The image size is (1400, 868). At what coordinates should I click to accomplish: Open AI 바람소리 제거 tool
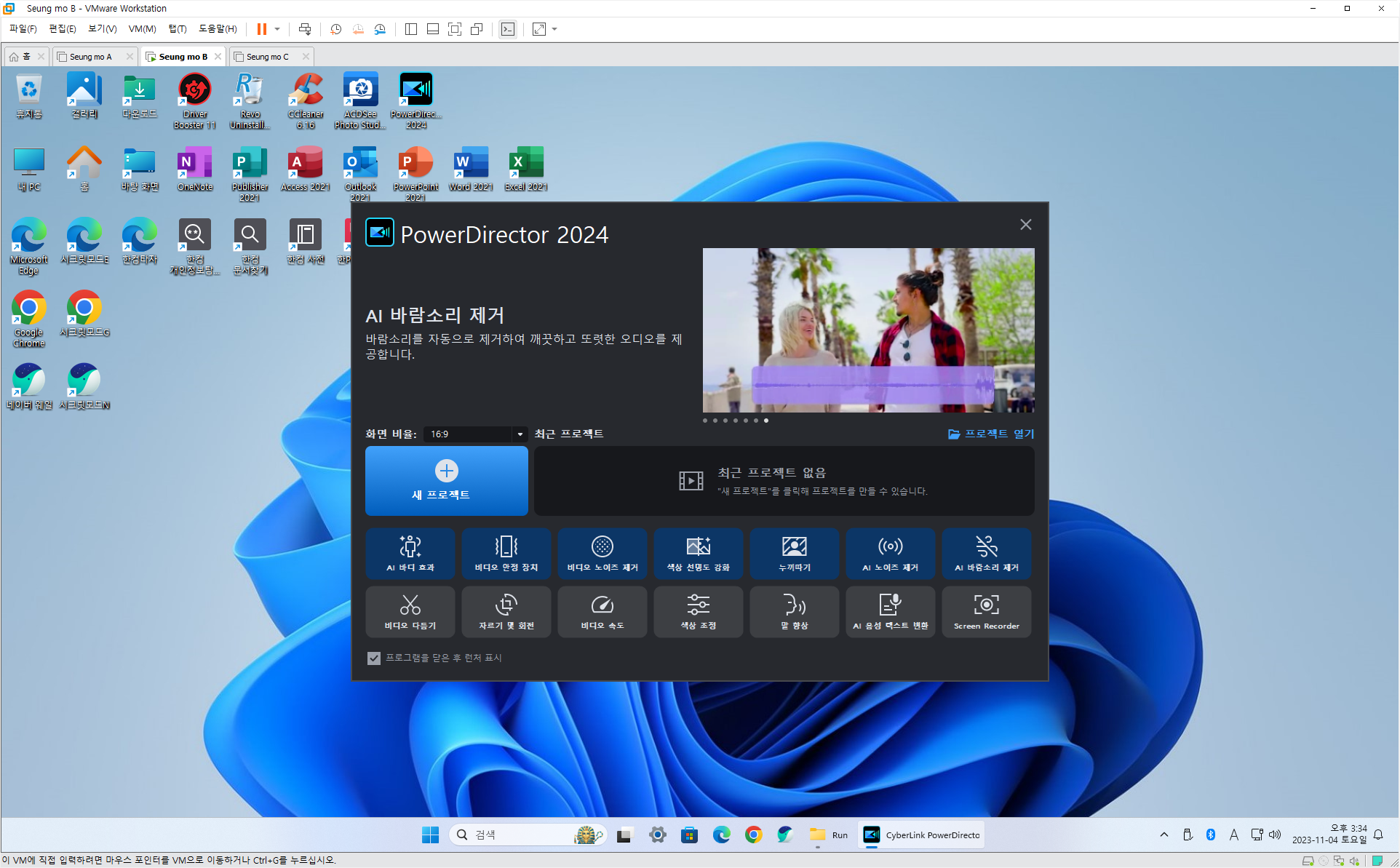[x=986, y=554]
